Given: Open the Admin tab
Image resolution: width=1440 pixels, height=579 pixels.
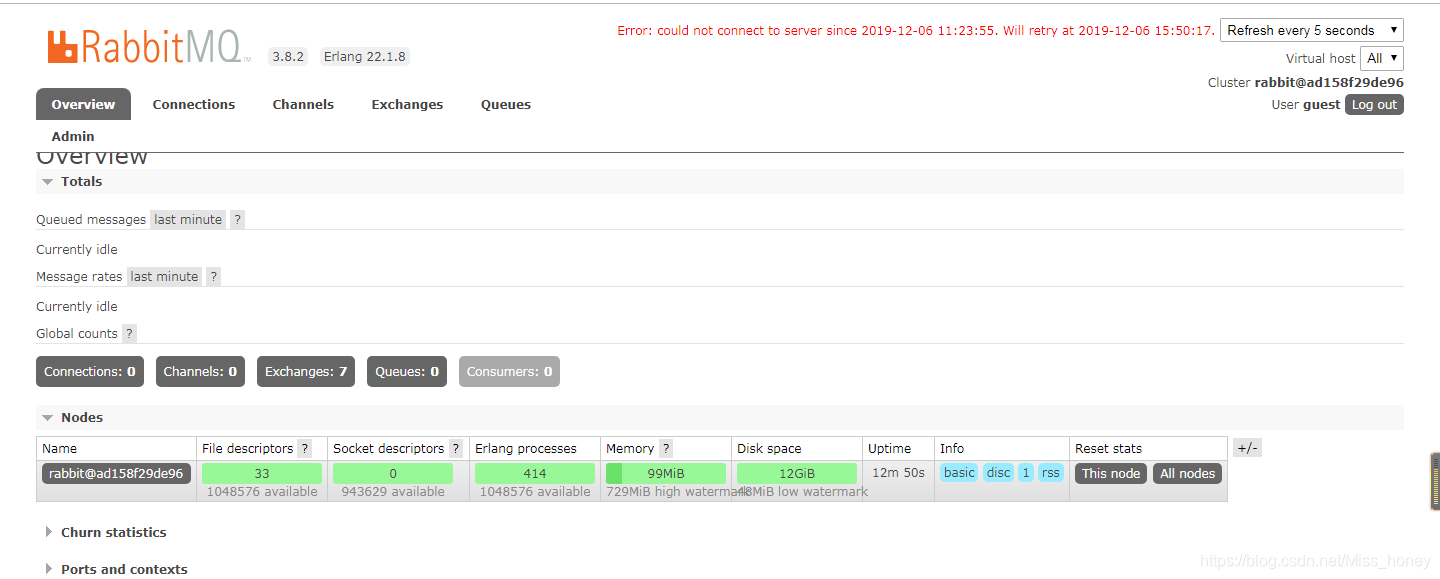Looking at the screenshot, I should click(73, 136).
